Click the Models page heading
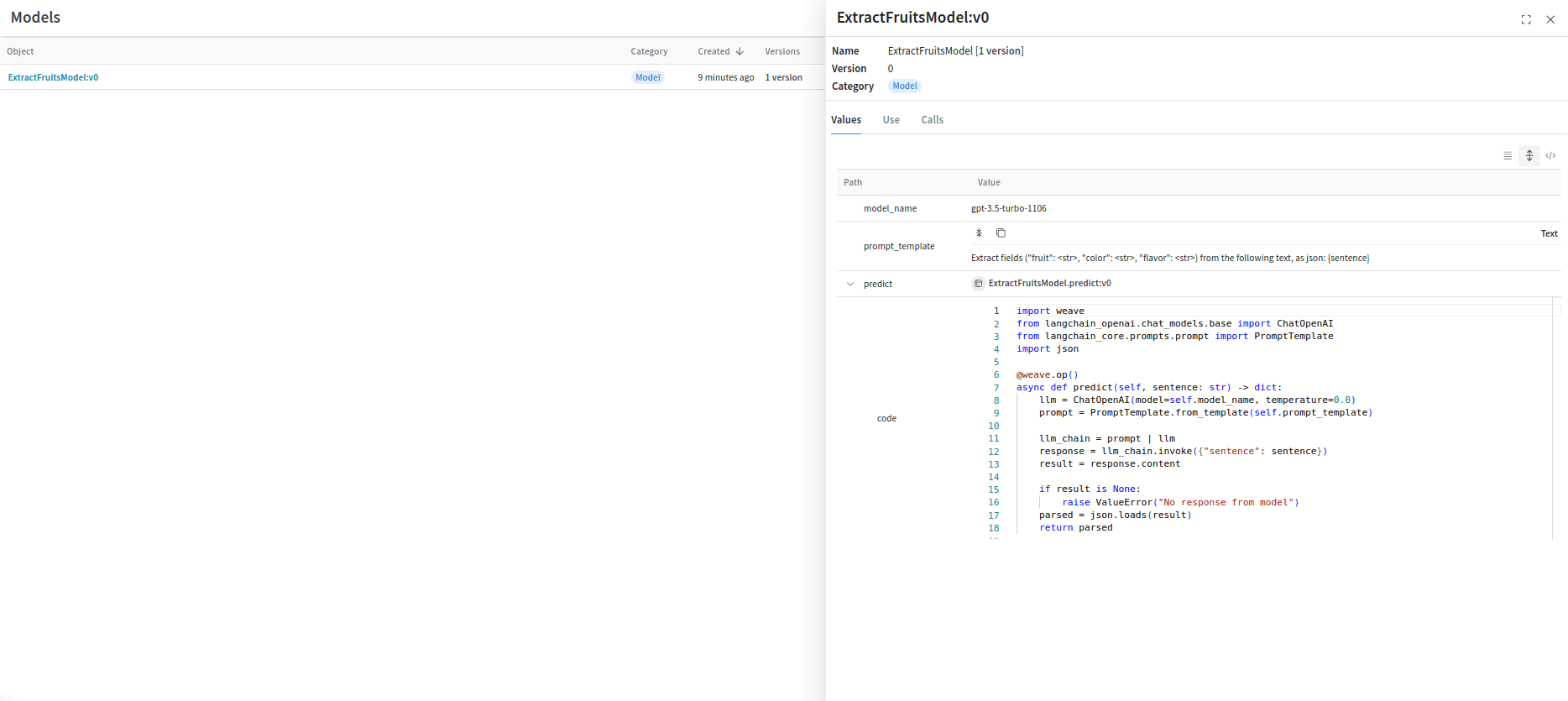Image resolution: width=1568 pixels, height=701 pixels. 35,18
